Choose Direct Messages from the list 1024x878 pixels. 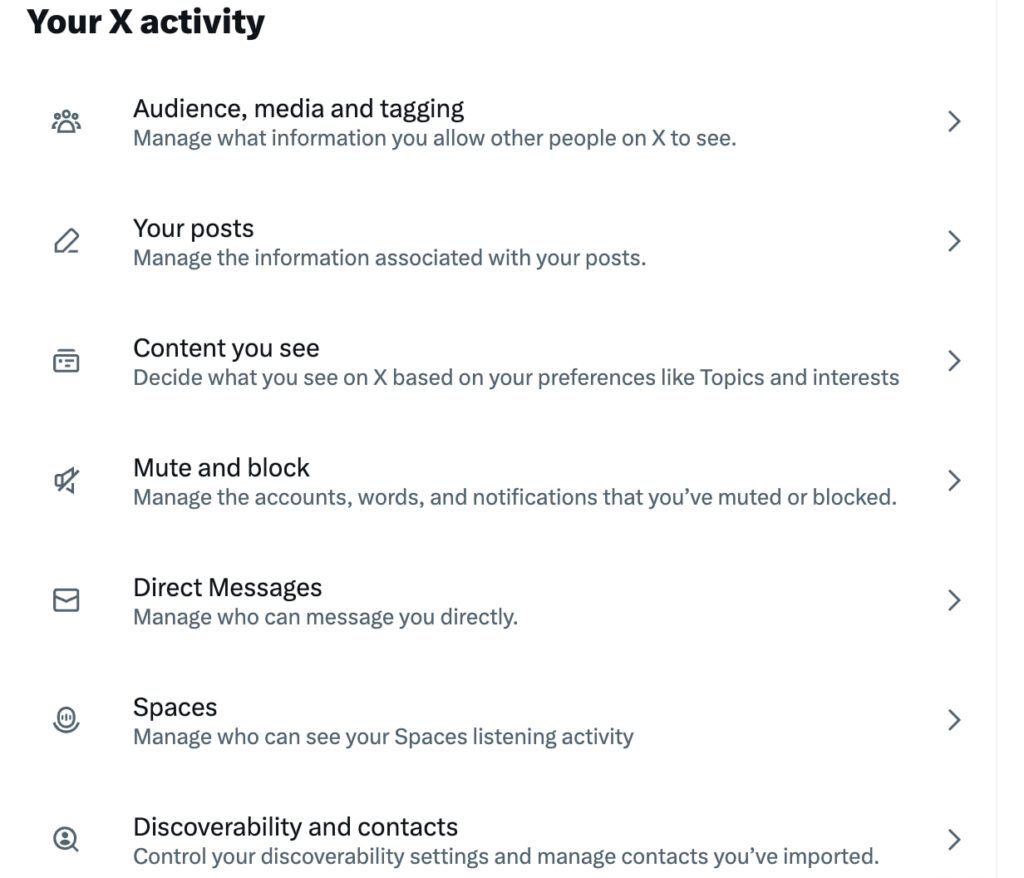pos(227,587)
